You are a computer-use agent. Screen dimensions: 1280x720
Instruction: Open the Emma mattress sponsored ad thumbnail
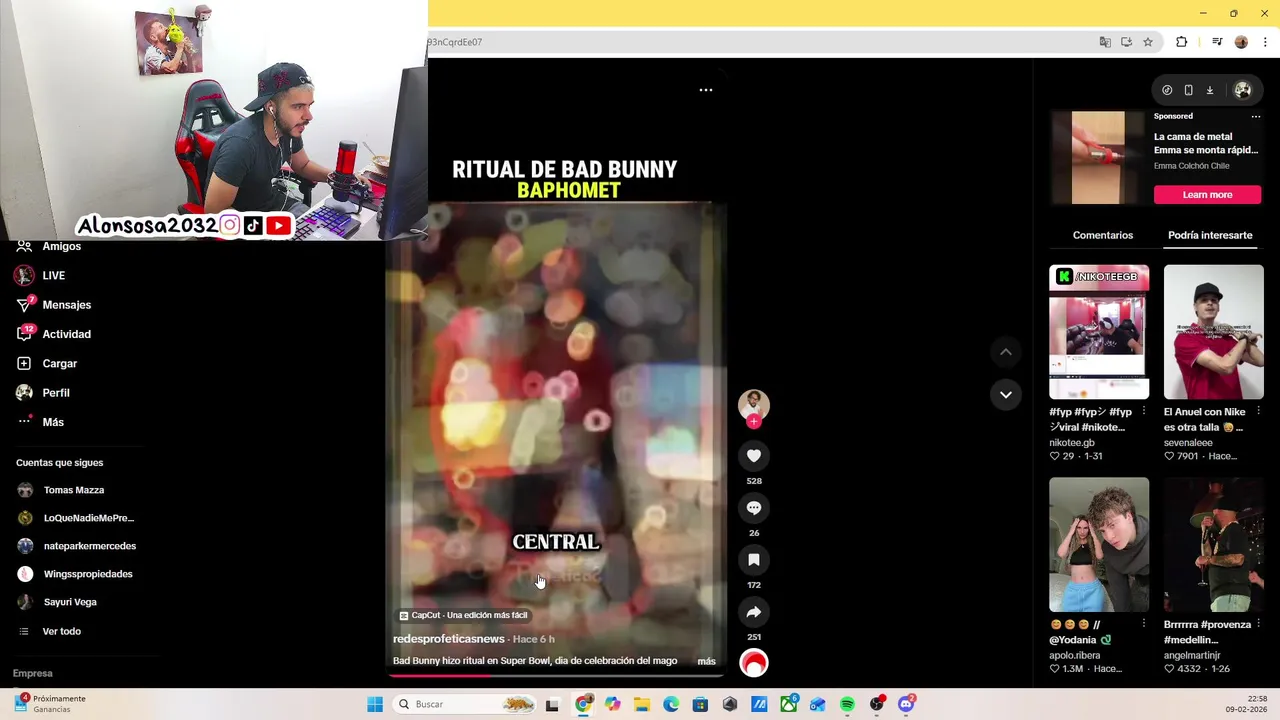point(1098,157)
